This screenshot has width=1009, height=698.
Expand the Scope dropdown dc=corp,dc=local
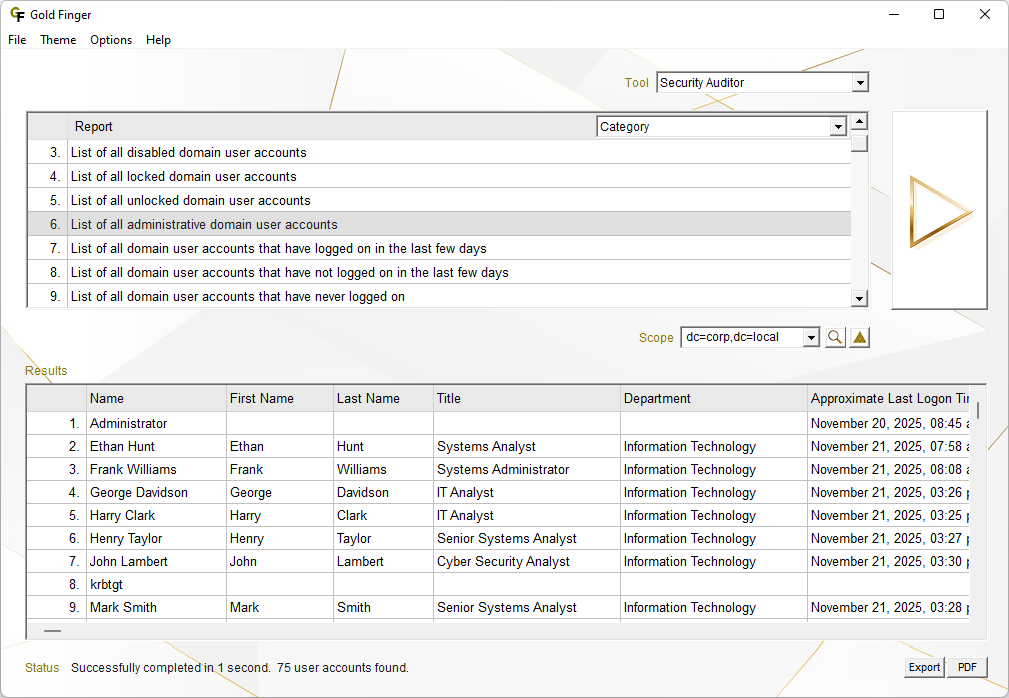[811, 337]
